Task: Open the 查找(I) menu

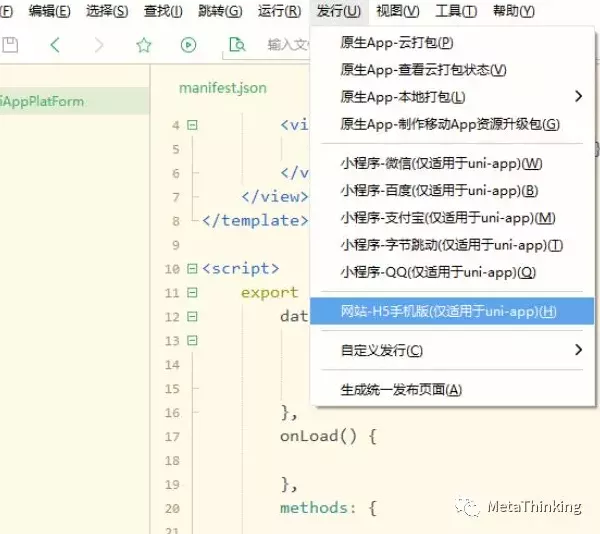Action: pos(163,11)
